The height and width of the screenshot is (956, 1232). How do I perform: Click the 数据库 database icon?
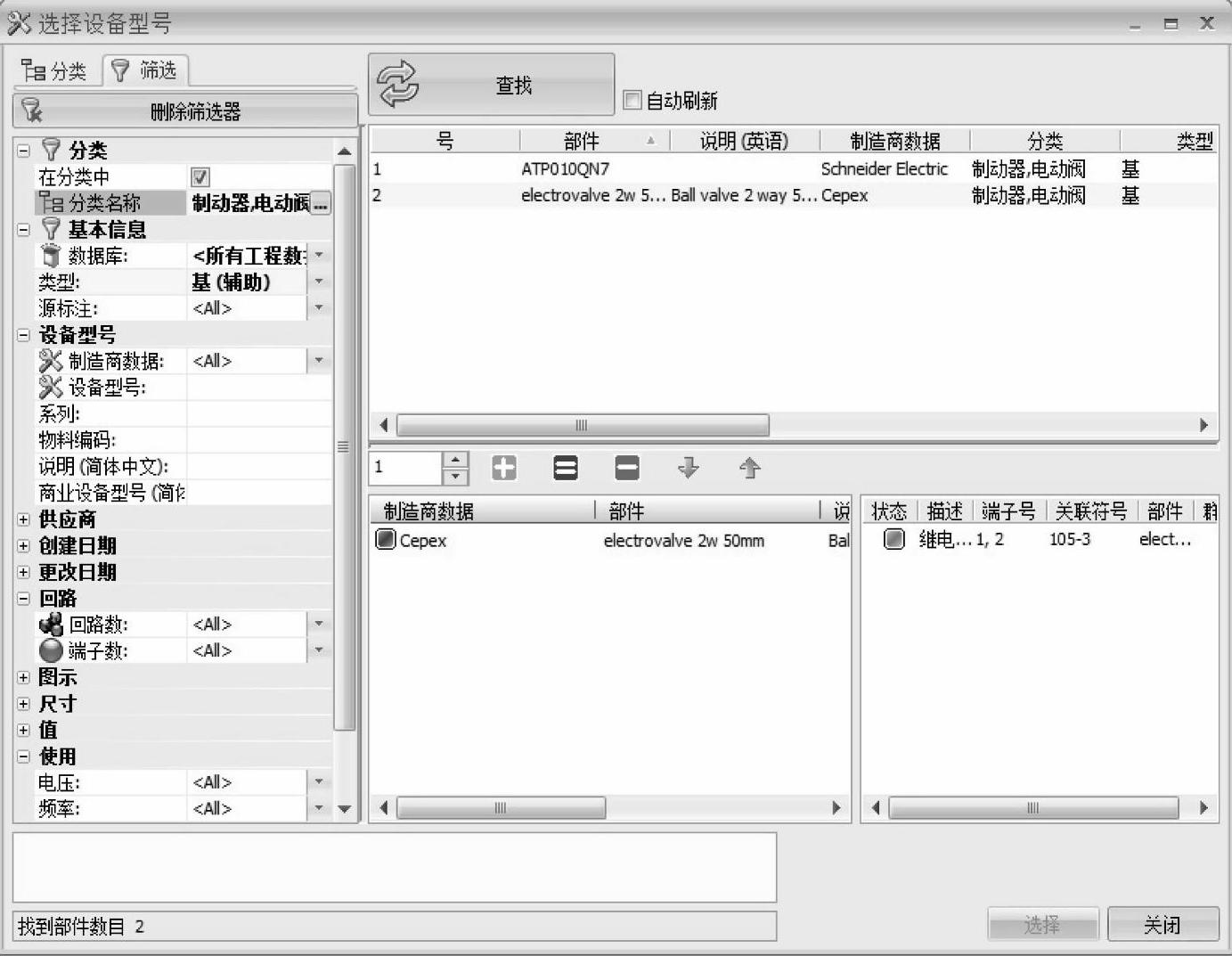coord(51,256)
